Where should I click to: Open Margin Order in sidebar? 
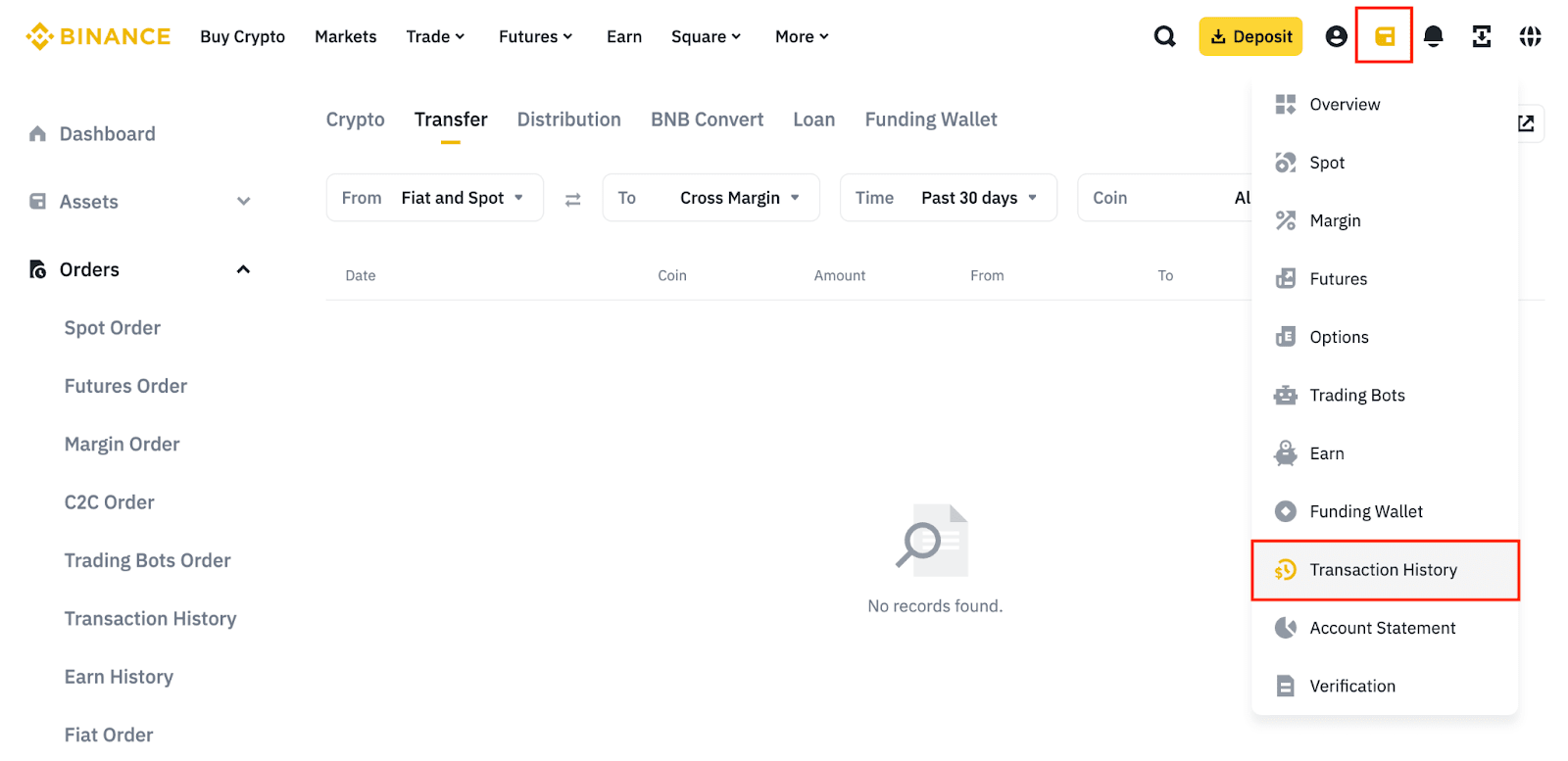122,445
